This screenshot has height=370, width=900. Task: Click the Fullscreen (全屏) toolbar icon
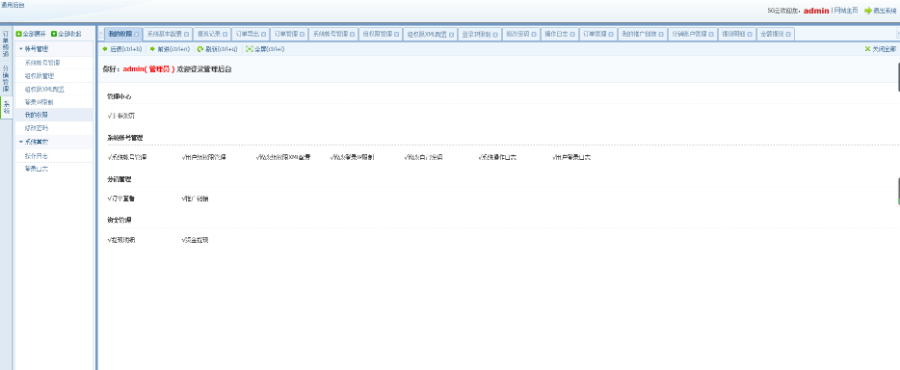tap(249, 49)
